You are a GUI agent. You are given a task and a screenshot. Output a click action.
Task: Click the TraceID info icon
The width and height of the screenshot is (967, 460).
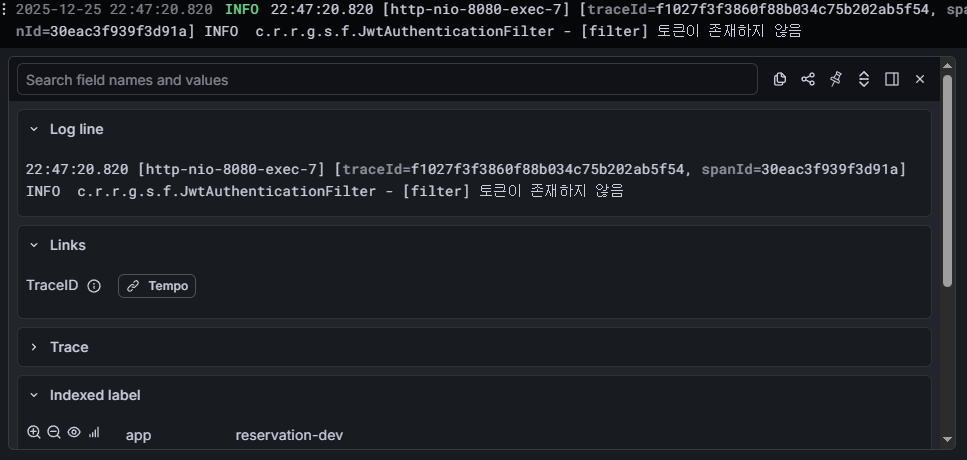(94, 286)
